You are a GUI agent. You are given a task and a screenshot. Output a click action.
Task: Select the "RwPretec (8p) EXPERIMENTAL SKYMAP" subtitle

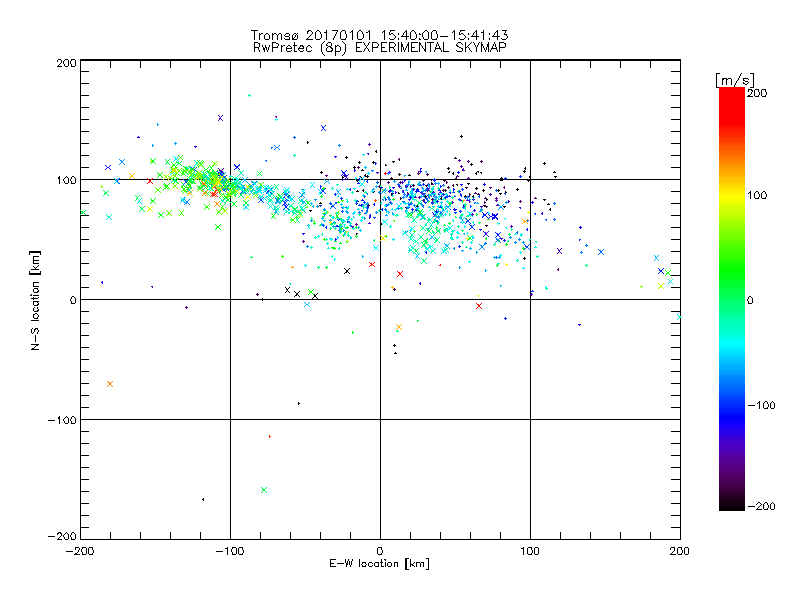tap(380, 47)
